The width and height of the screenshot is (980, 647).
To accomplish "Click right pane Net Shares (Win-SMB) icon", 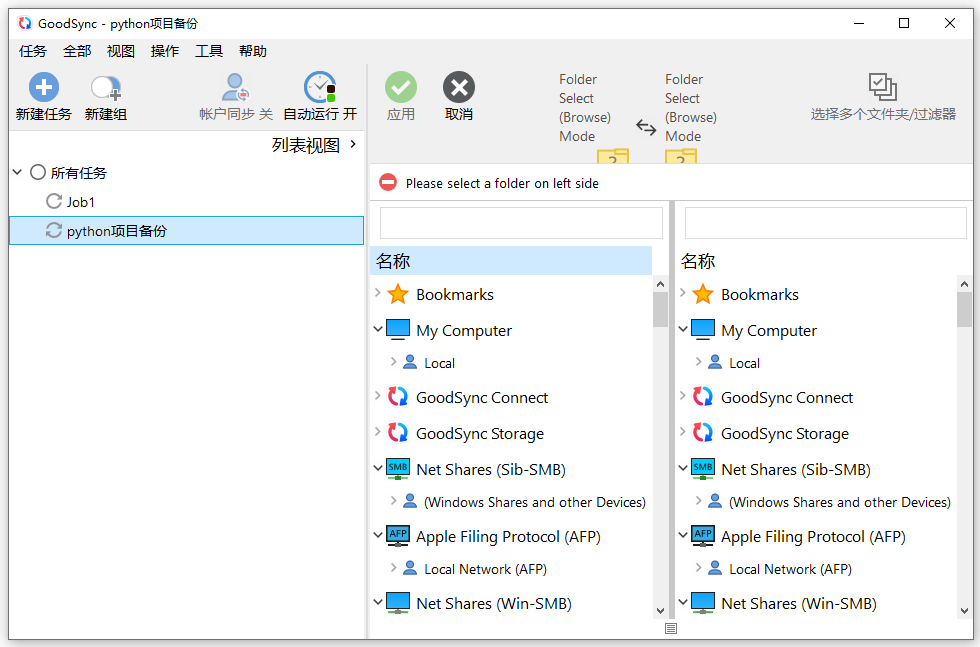I will click(x=703, y=603).
